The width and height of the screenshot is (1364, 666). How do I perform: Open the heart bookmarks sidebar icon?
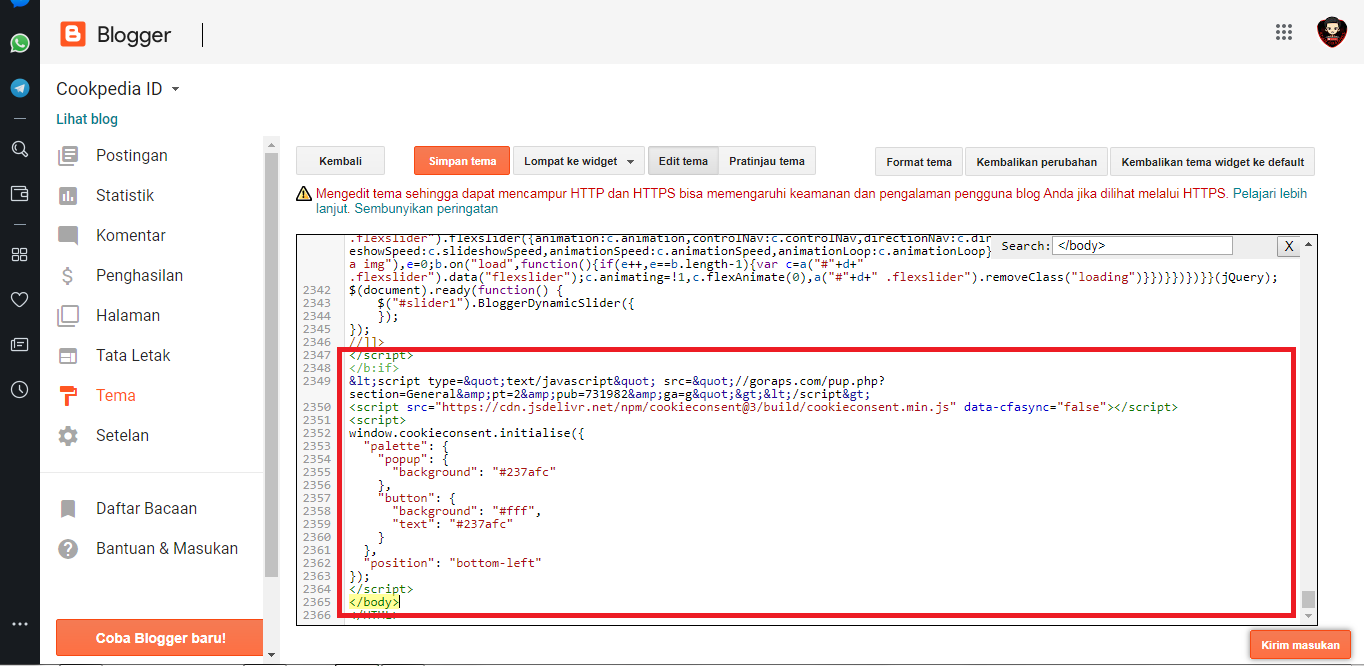[19, 299]
